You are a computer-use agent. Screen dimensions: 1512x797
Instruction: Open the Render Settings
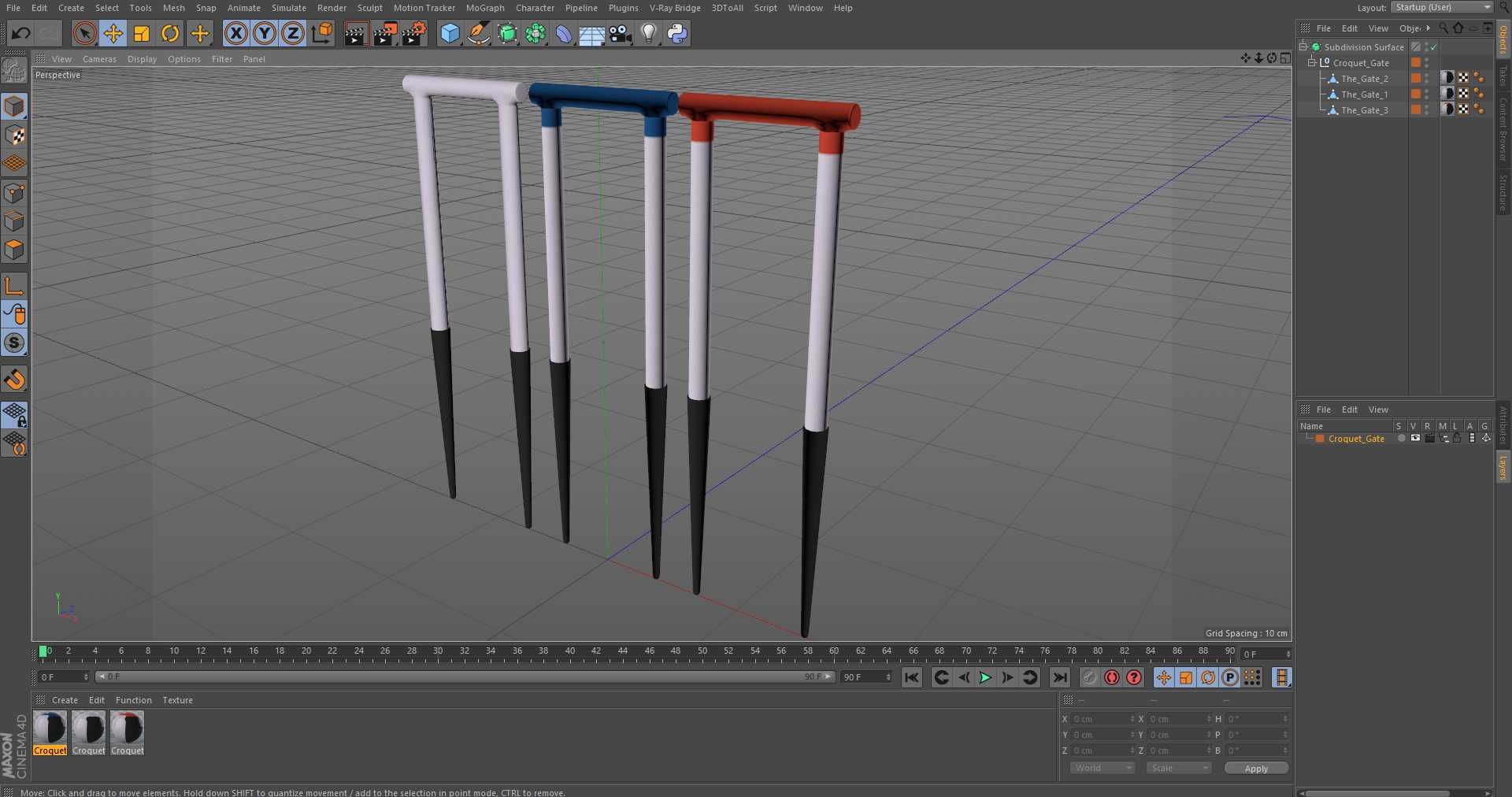(414, 33)
